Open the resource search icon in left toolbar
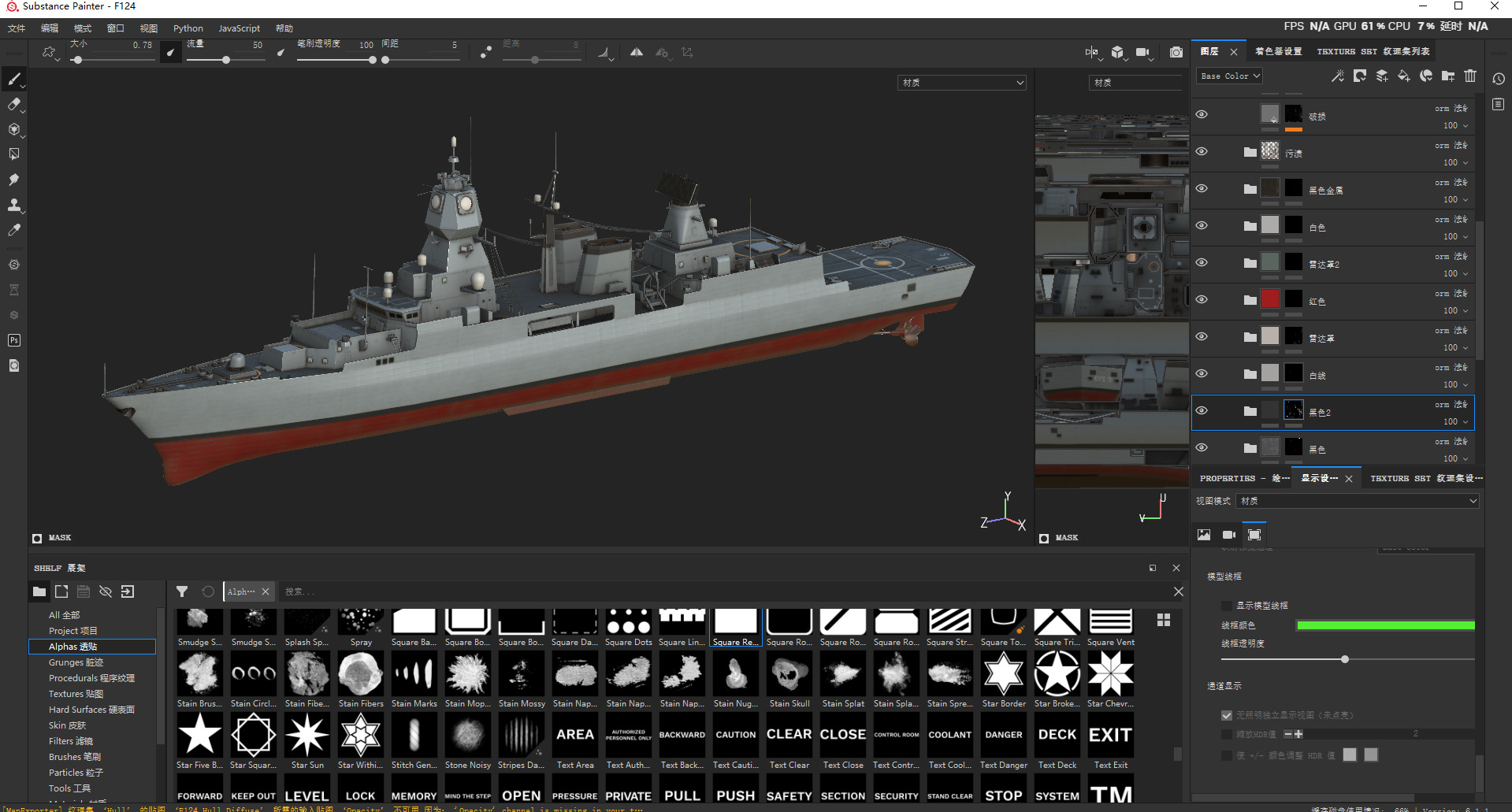 (14, 365)
